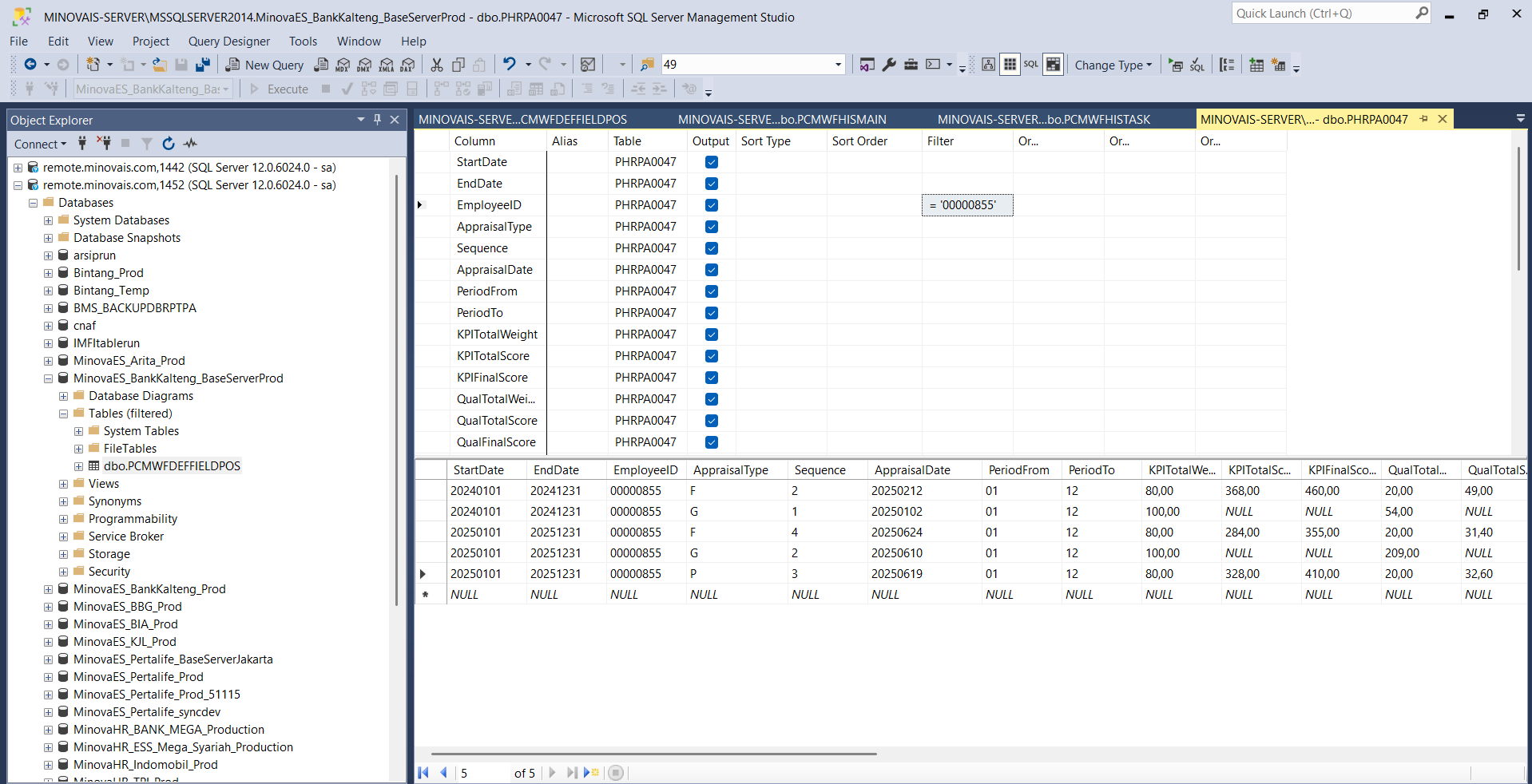1532x784 pixels.
Task: Click the Execute SQL run icon
Action: (1176, 65)
